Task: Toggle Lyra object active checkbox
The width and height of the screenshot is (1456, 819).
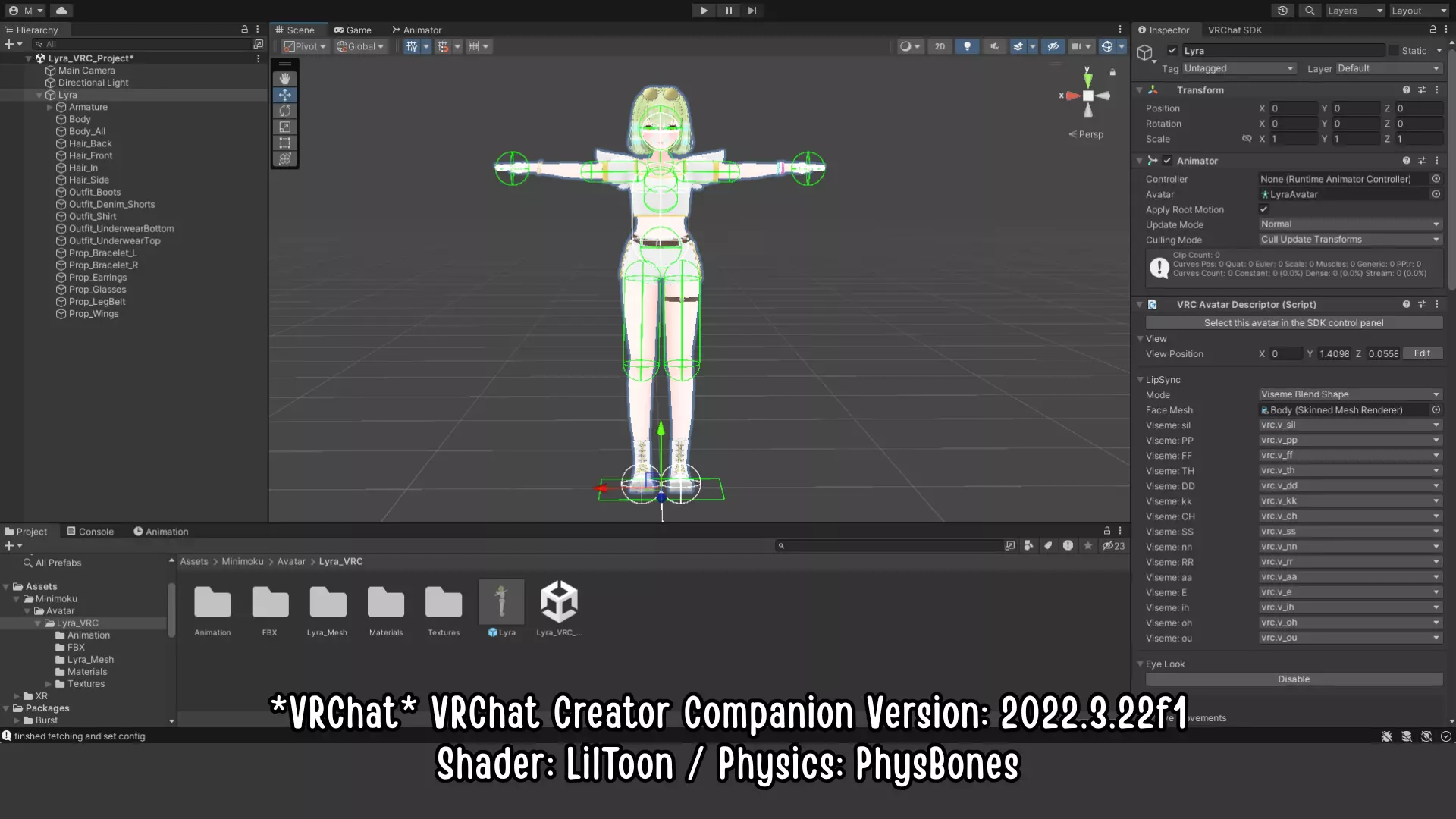Action: click(1172, 51)
